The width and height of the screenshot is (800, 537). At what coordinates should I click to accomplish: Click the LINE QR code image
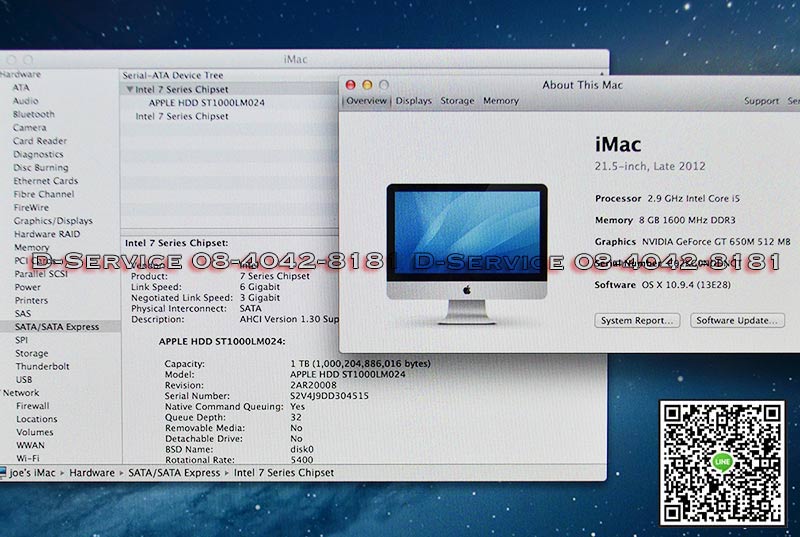[x=722, y=463]
